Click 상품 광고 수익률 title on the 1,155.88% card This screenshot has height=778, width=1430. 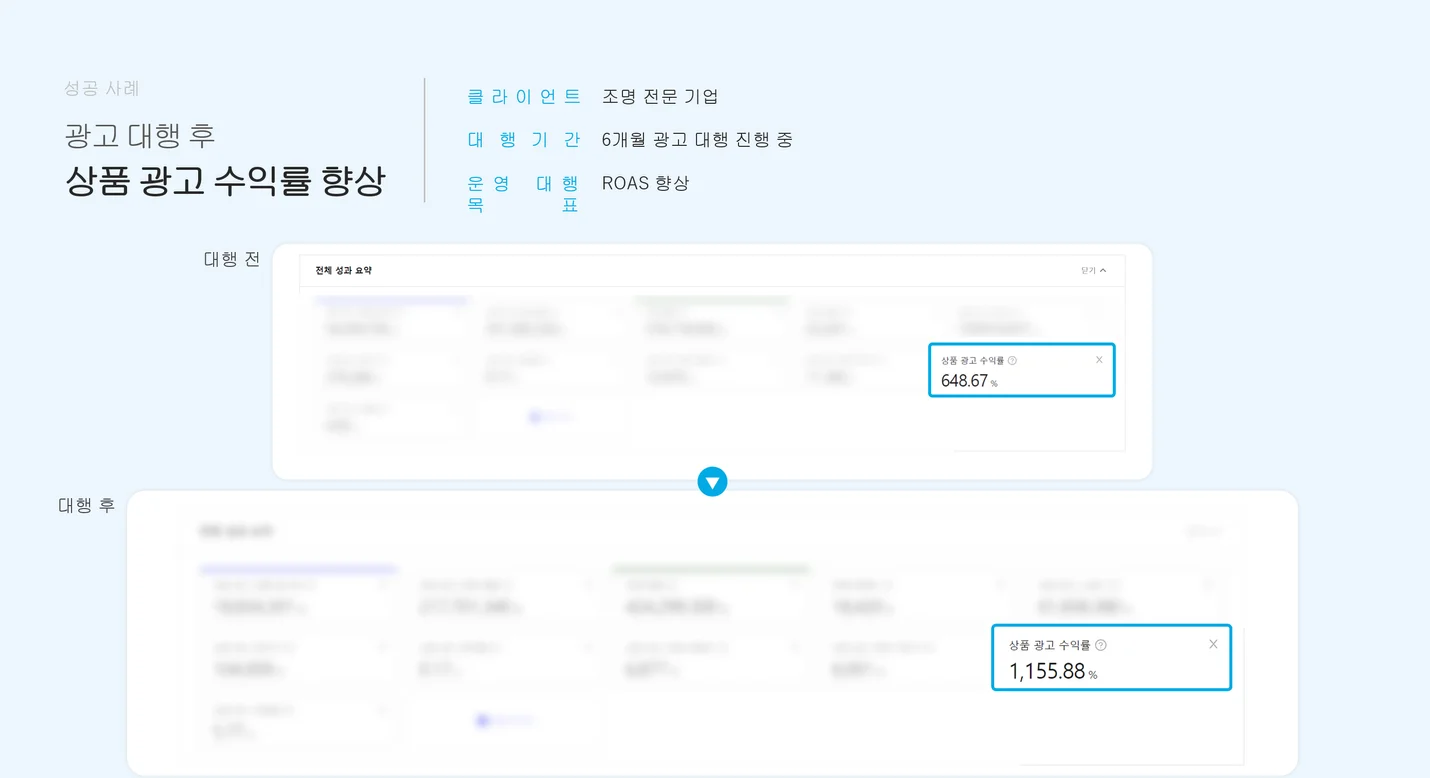click(1050, 645)
